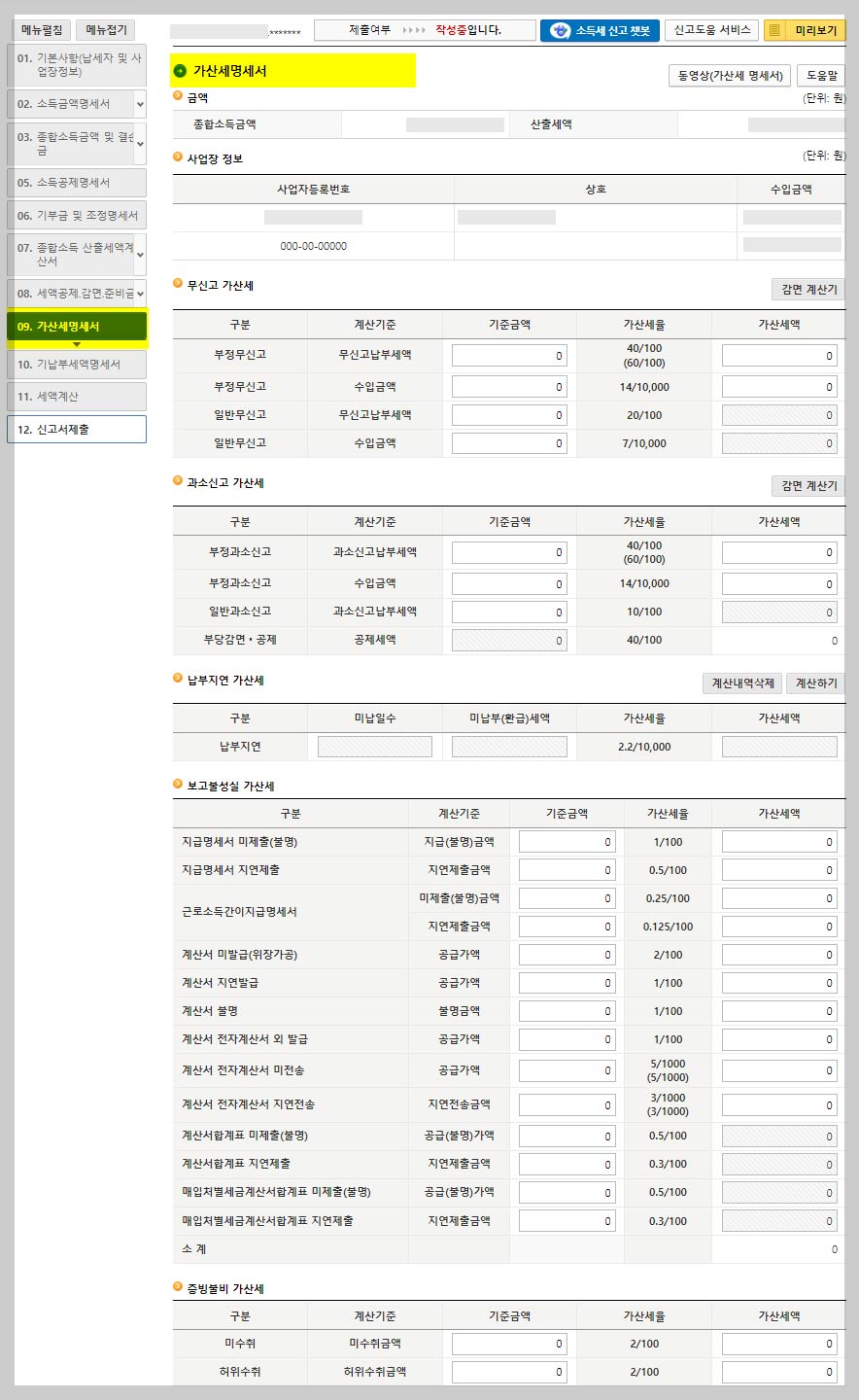Click the 2.2/10,000 납부지연 rate
The height and width of the screenshot is (1400, 859).
pos(644,747)
